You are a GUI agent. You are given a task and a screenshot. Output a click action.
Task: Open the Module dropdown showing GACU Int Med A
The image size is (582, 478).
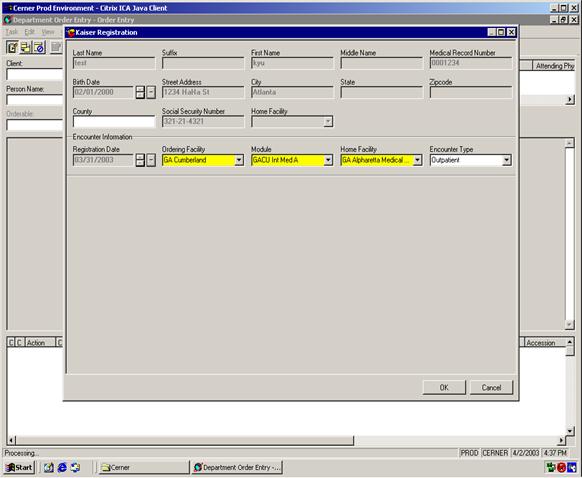tap(328, 160)
